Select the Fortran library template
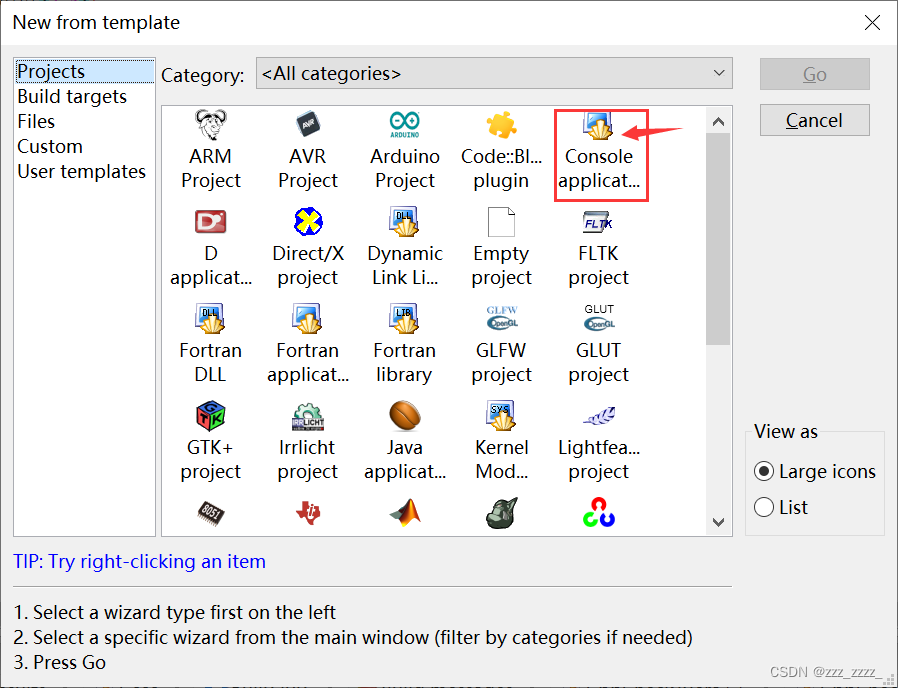 click(x=404, y=345)
